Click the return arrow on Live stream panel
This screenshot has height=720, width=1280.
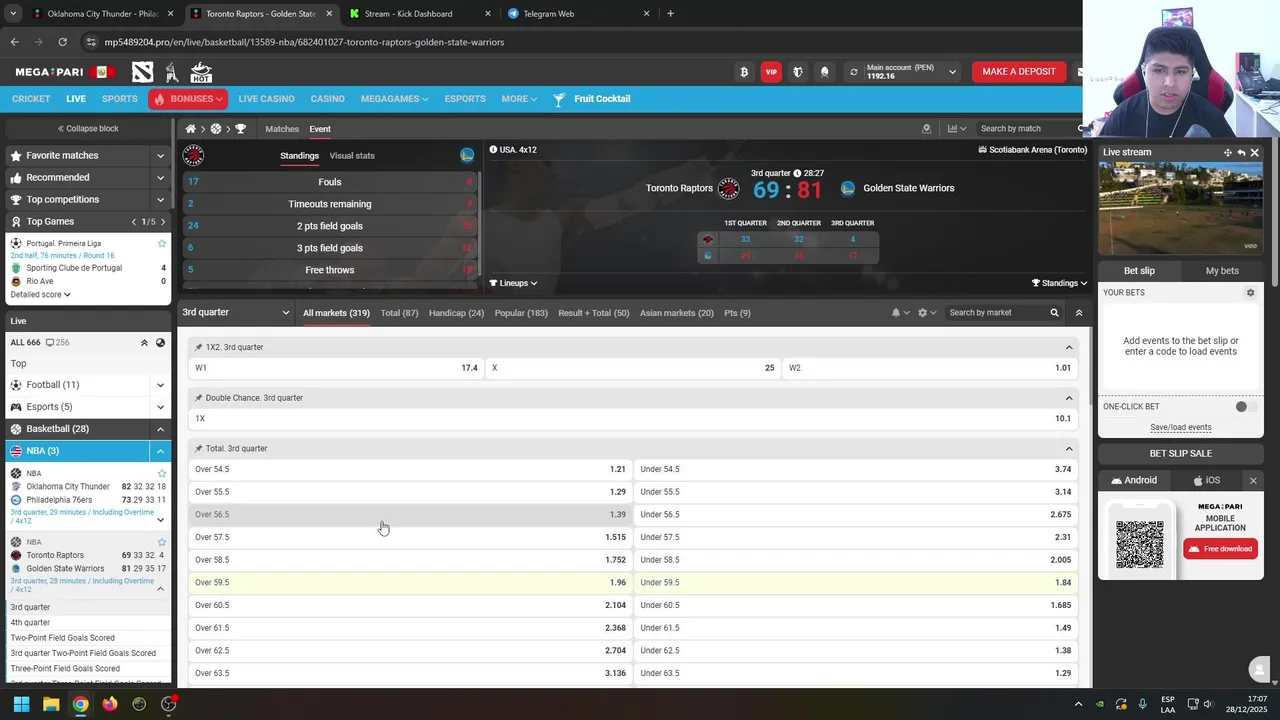1241,153
